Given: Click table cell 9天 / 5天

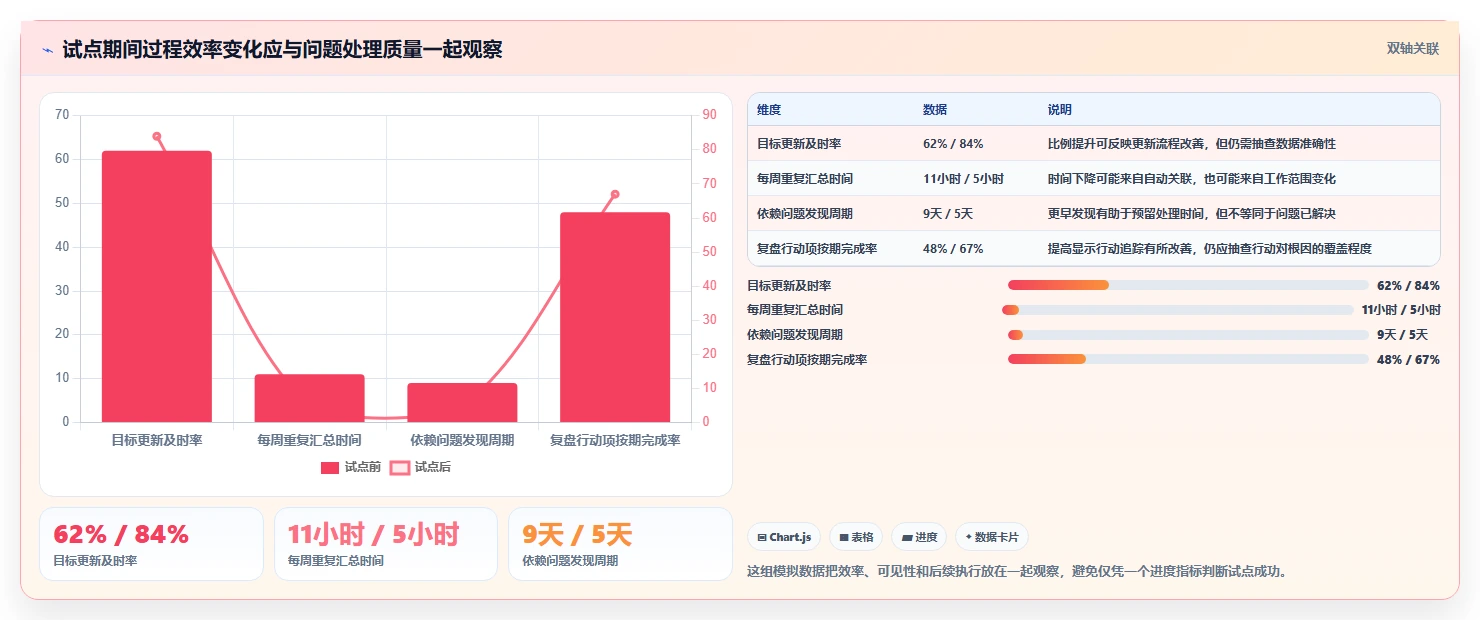Looking at the screenshot, I should [948, 214].
